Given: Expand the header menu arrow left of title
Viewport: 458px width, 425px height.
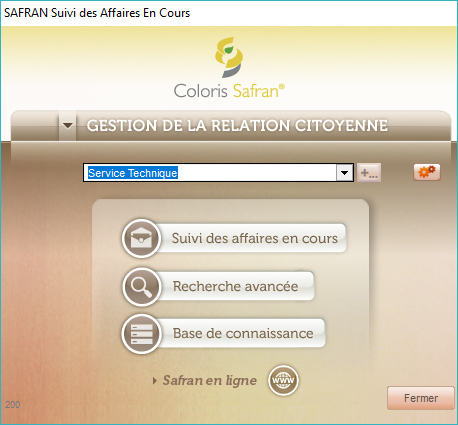Looking at the screenshot, I should (x=68, y=126).
